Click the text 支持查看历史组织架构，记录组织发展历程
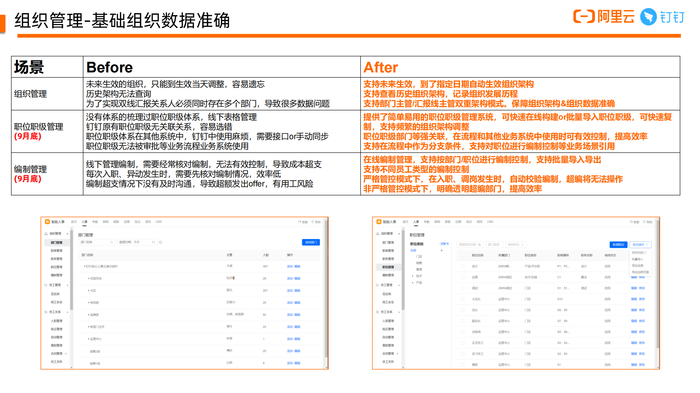Viewport: 700px width, 393px height. pos(440,94)
